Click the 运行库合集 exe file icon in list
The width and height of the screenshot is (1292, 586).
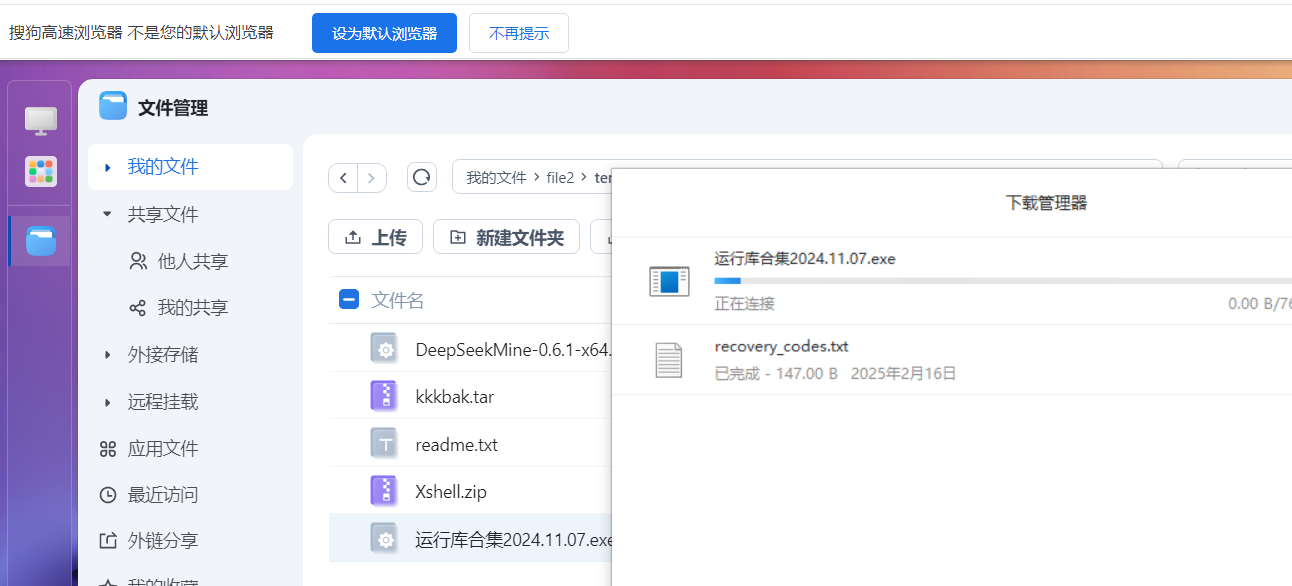pos(384,539)
